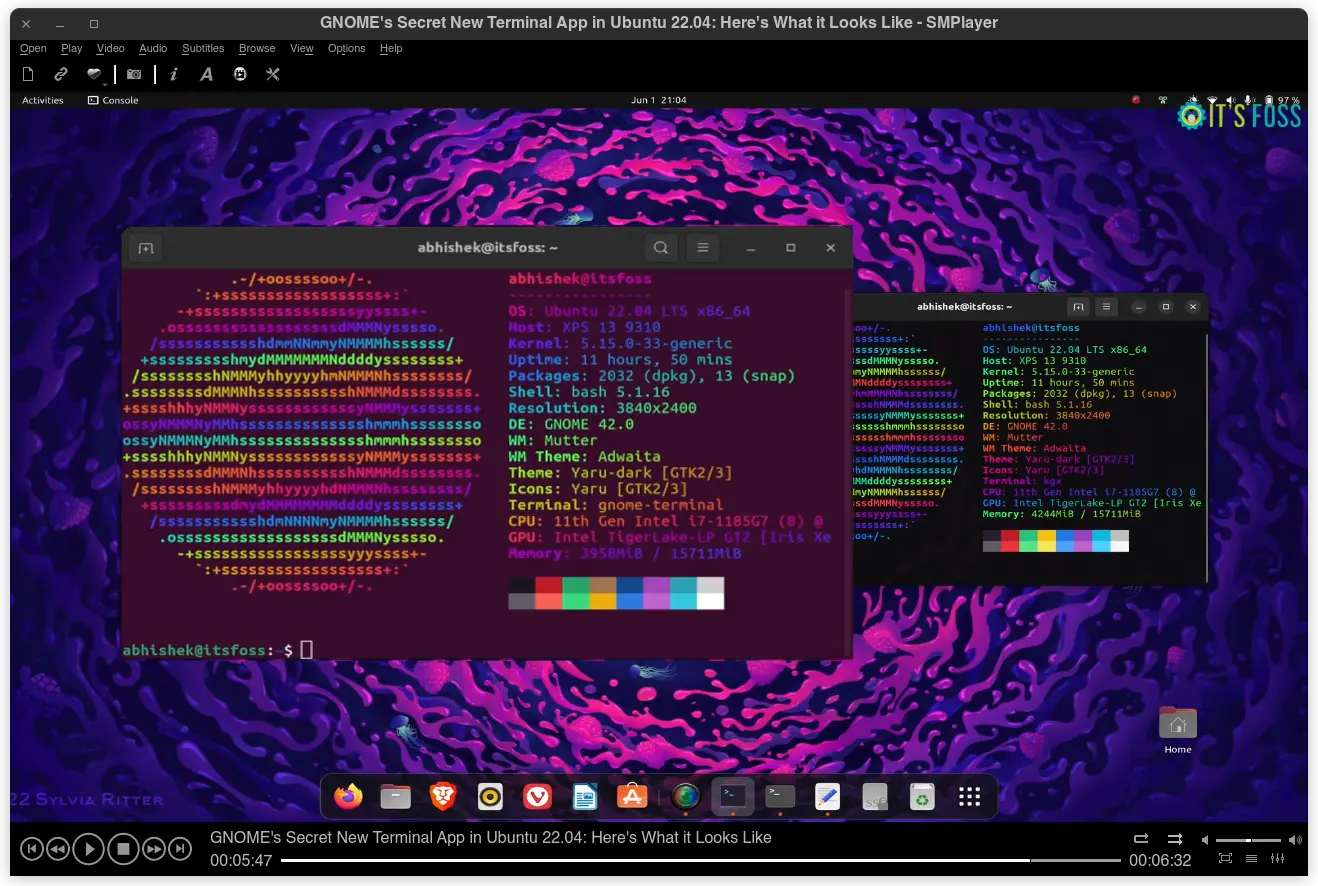Screen dimensions: 1318x886
Task: Stop playback
Action: [123, 849]
